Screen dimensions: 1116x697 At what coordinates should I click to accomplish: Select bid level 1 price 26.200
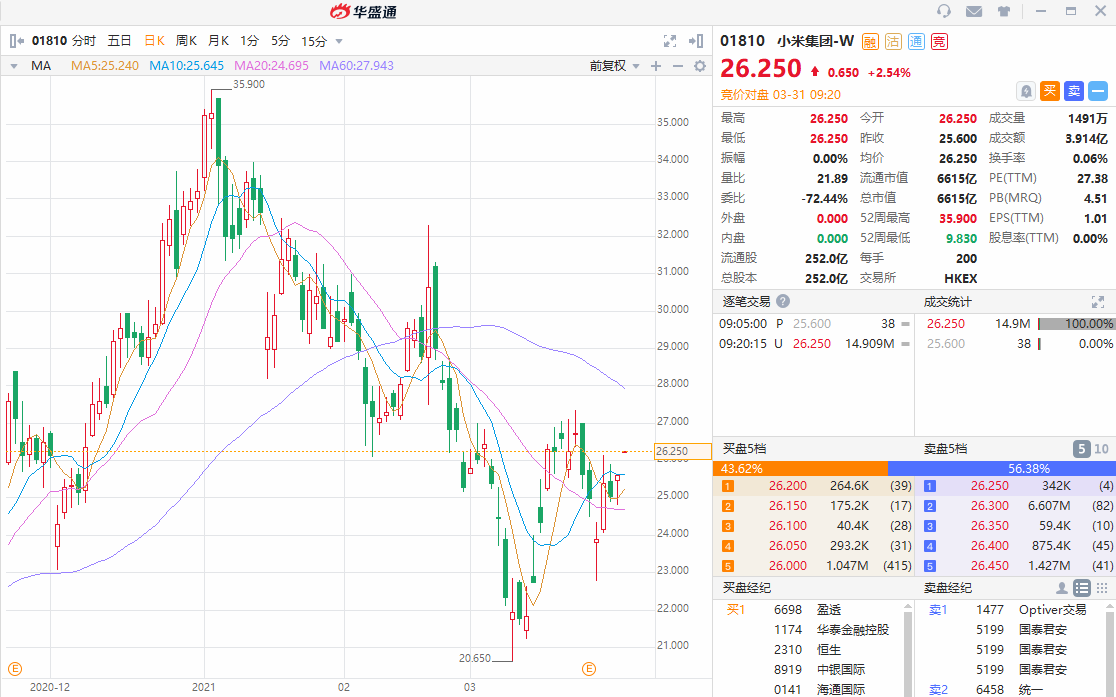[x=788, y=486]
